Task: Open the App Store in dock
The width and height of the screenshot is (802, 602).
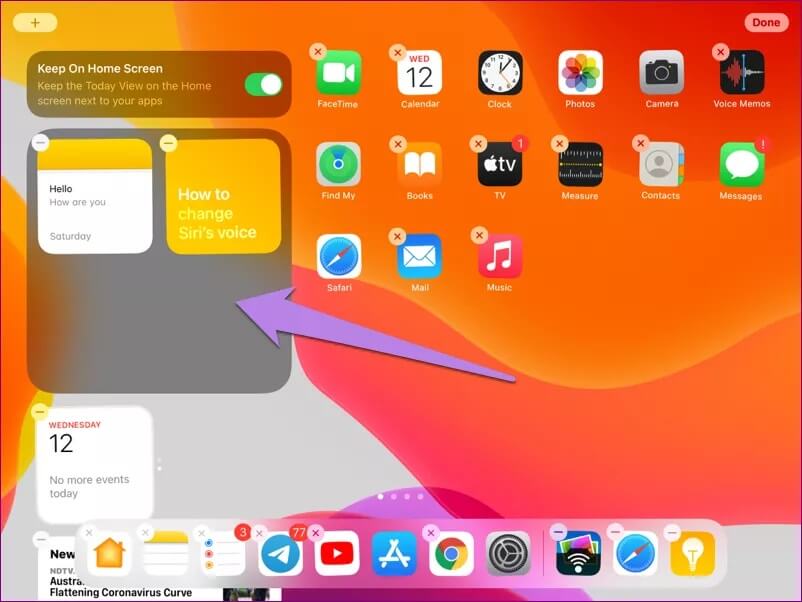Action: 394,553
